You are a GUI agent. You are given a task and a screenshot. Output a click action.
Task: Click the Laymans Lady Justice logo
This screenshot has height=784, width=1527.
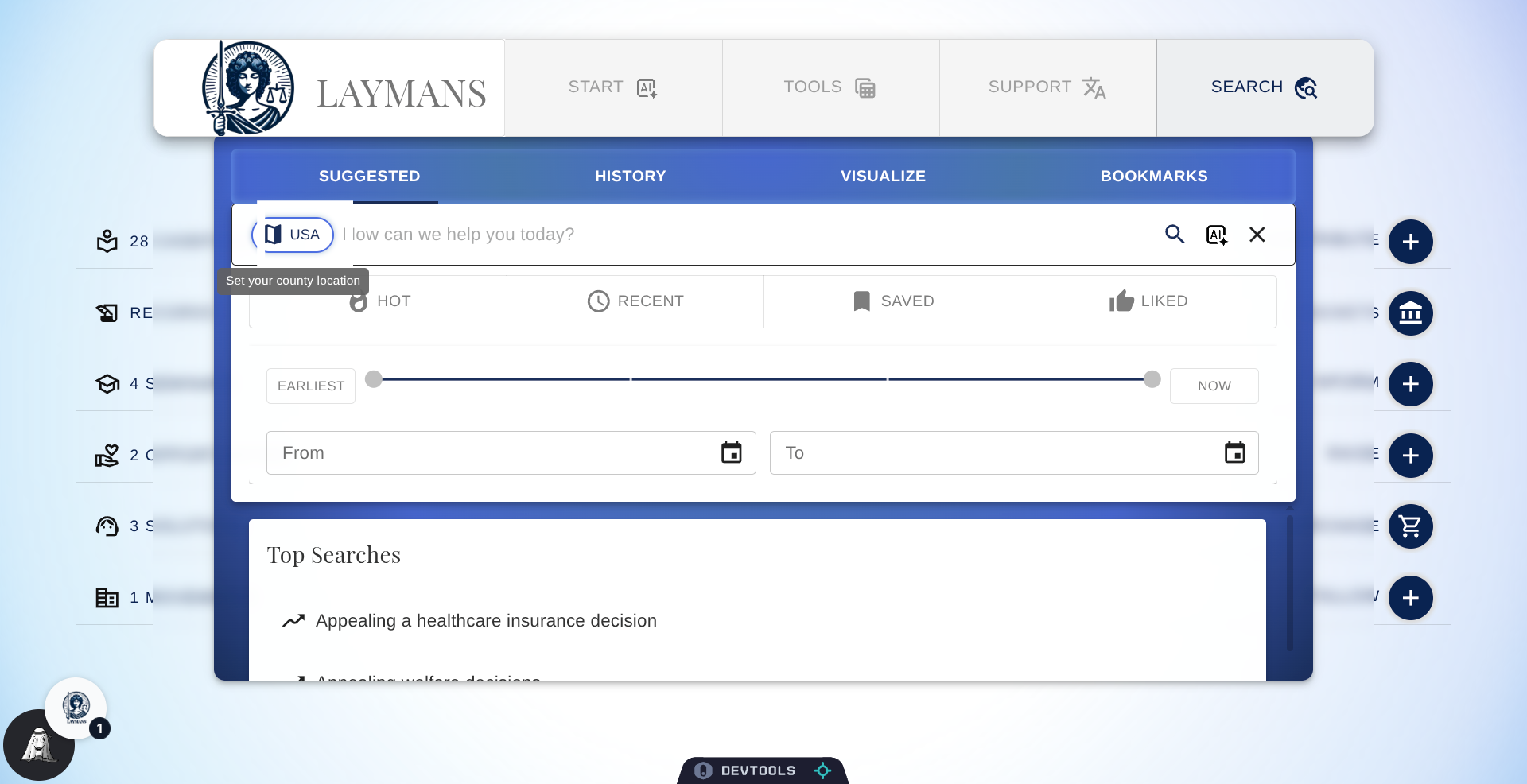coord(248,88)
